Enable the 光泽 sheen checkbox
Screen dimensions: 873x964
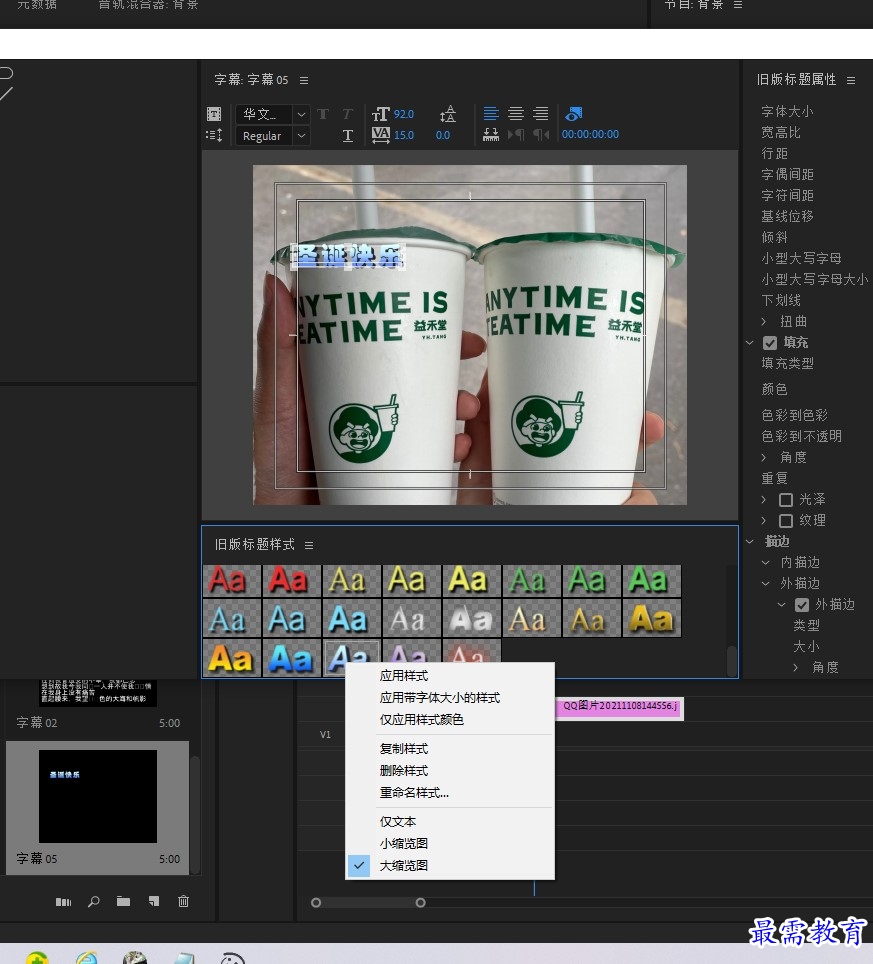786,500
